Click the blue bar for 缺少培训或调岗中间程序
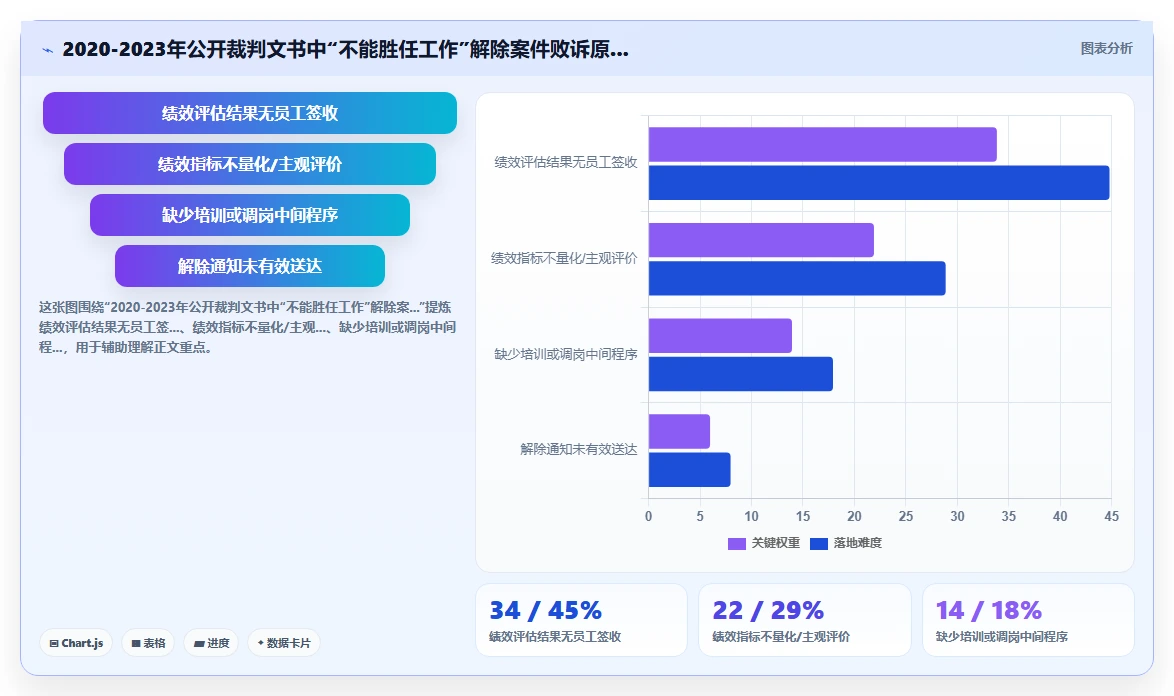The width and height of the screenshot is (1174, 696). [x=740, y=374]
